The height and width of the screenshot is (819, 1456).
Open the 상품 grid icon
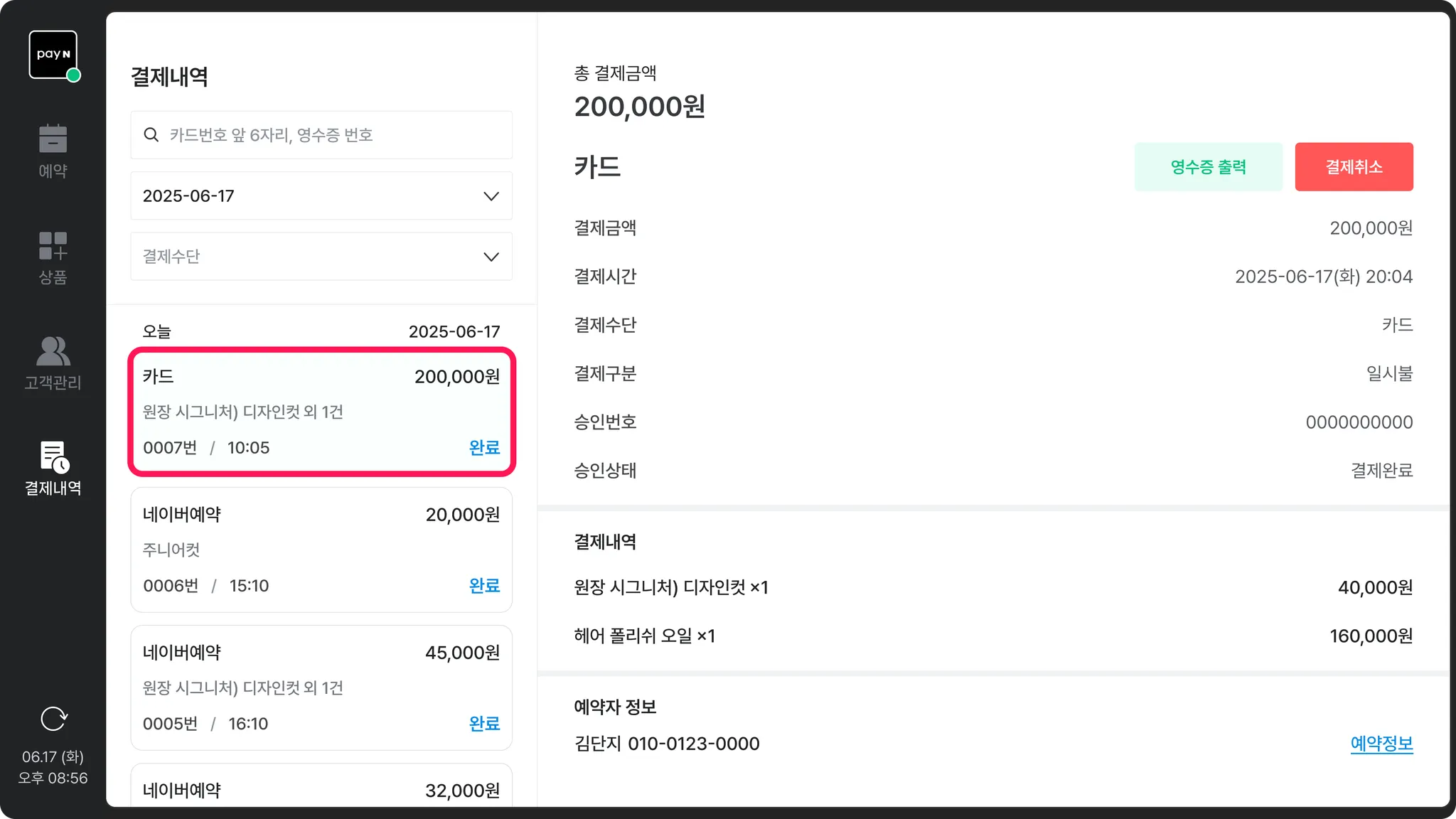(x=53, y=246)
